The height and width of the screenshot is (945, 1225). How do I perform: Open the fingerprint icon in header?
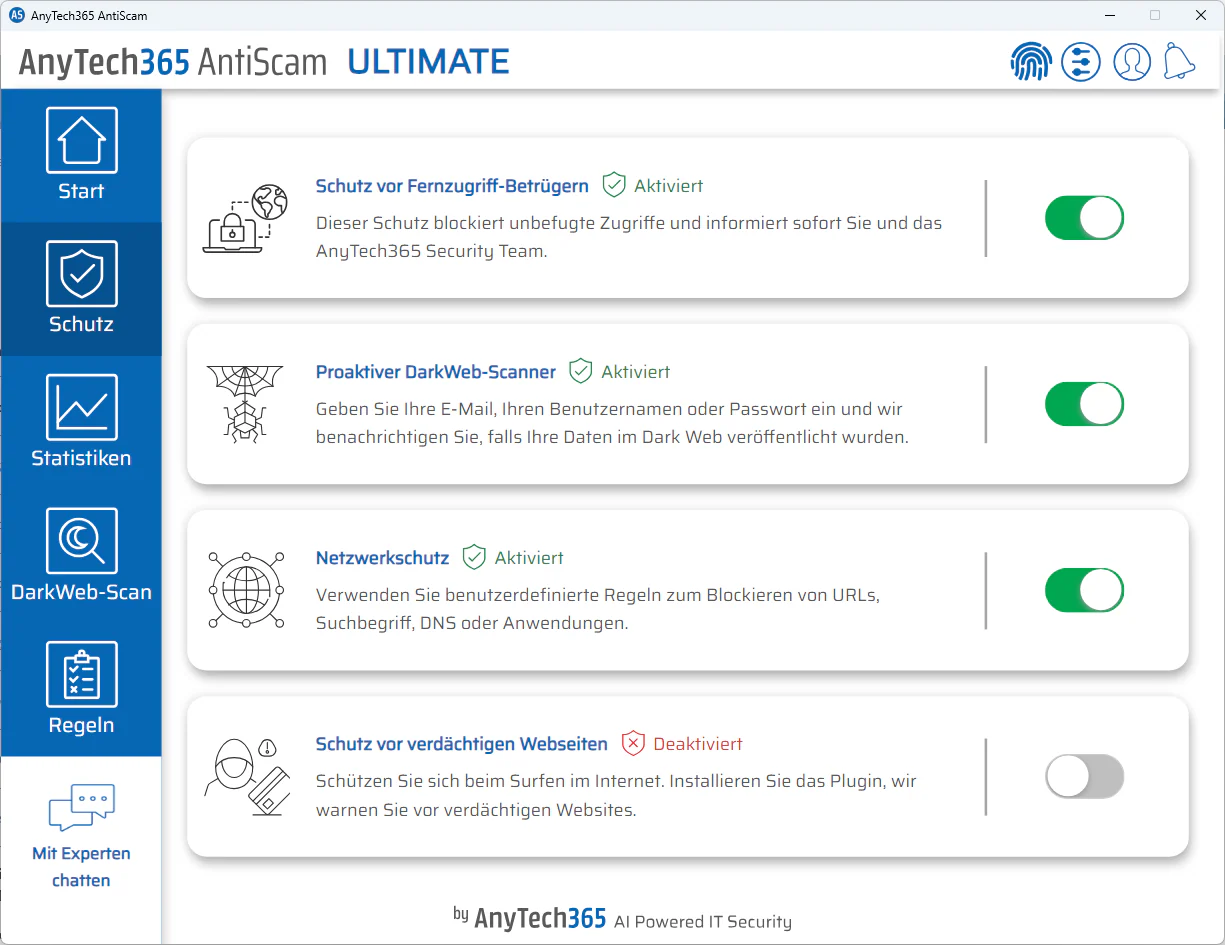point(1031,62)
